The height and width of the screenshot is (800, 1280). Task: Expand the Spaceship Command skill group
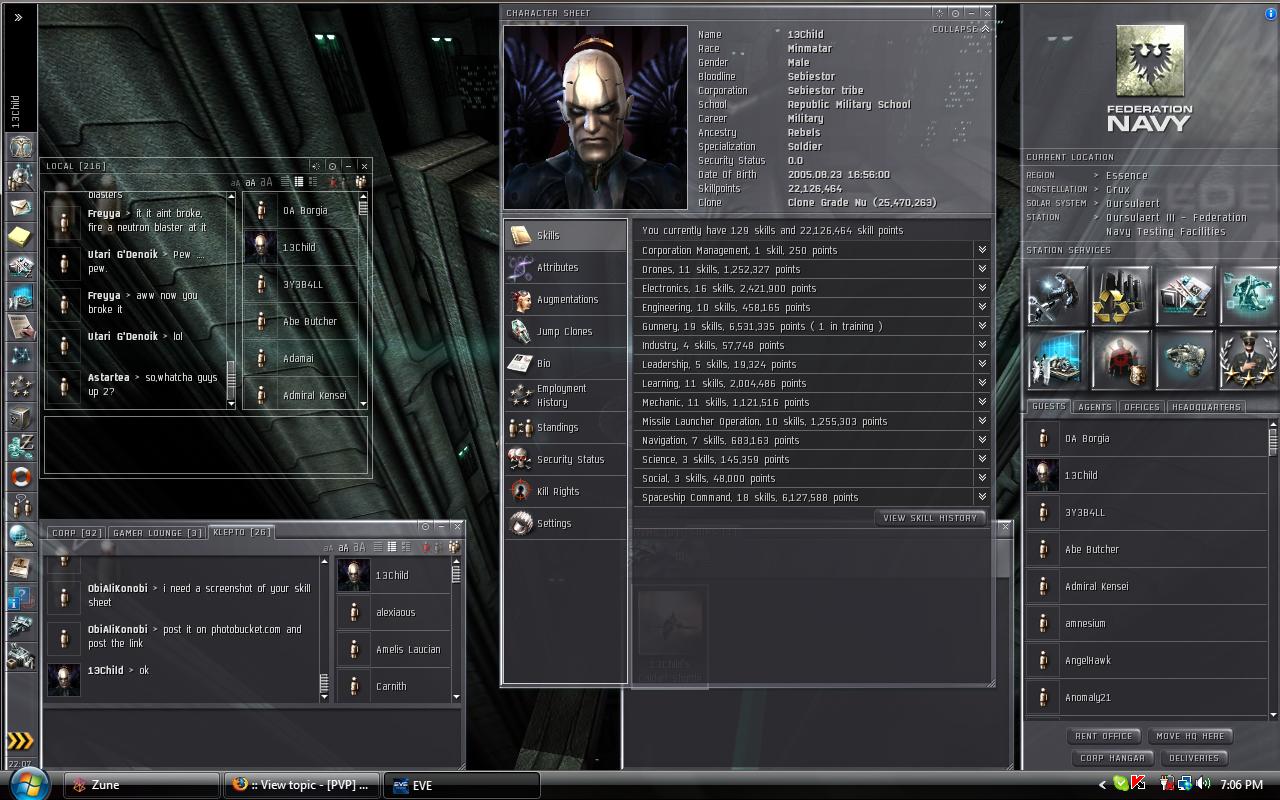[x=982, y=497]
